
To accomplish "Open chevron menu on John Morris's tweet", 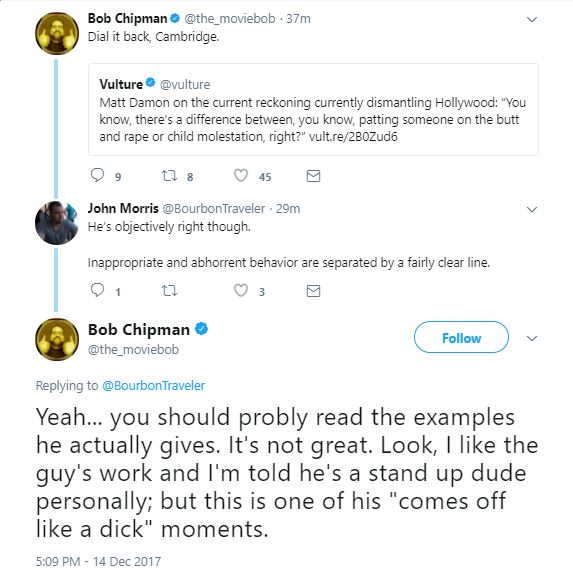I will tap(532, 209).
